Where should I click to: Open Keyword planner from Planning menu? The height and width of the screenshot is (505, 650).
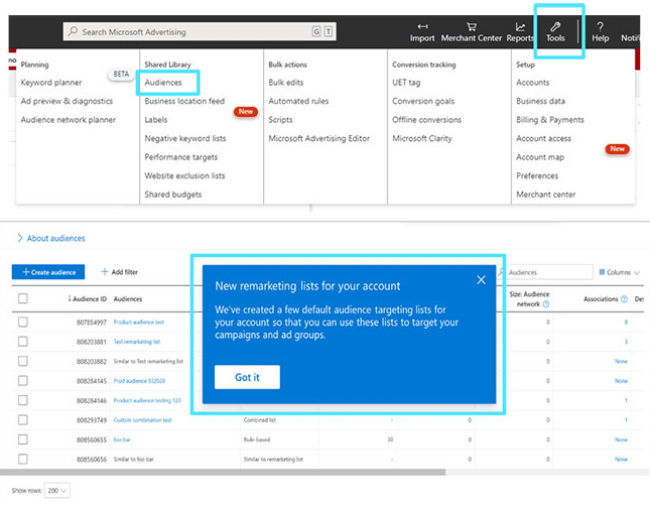(x=51, y=83)
